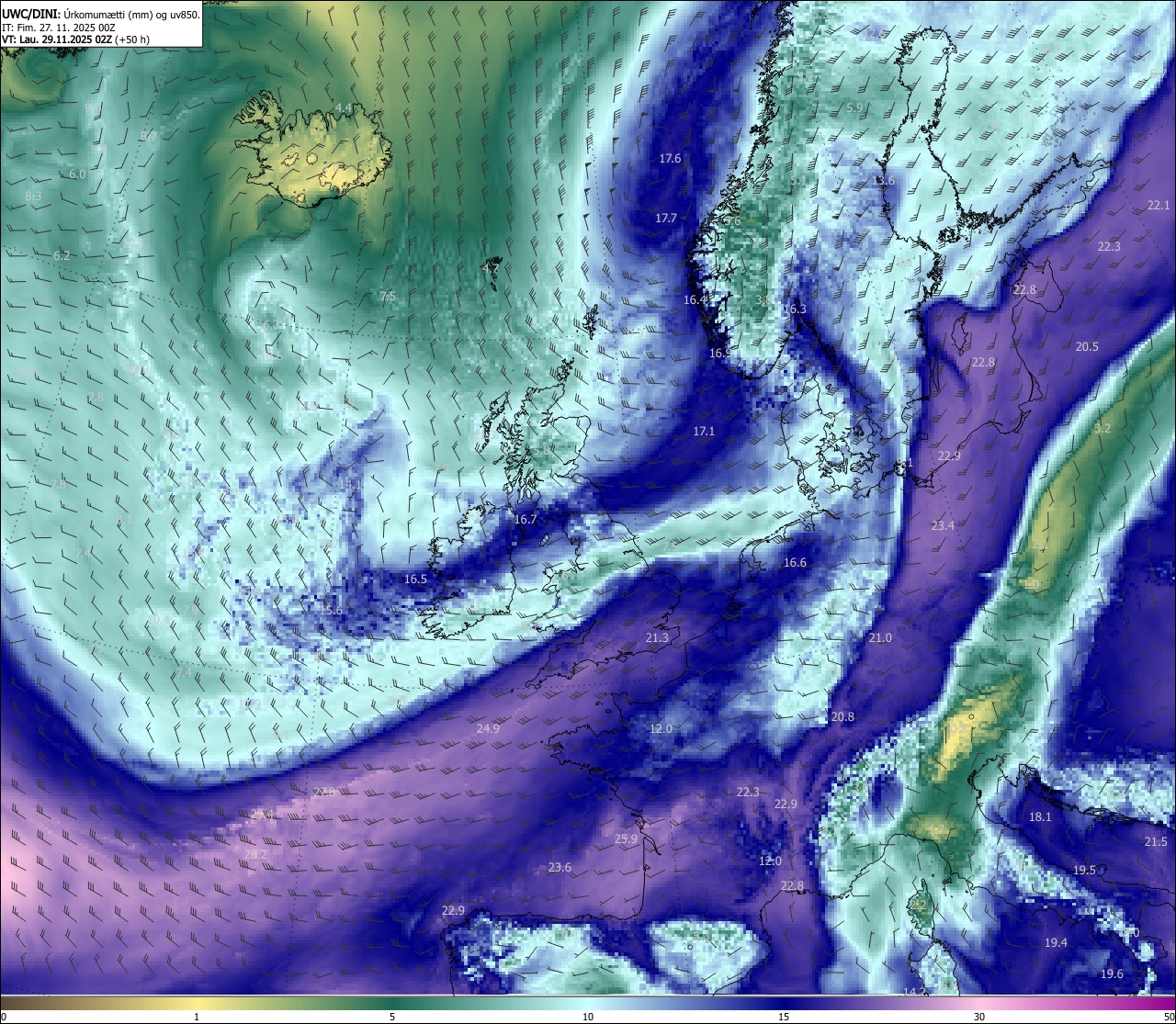Click the 19.6 value label
The image size is (1176, 1024).
pyautogui.click(x=1112, y=973)
